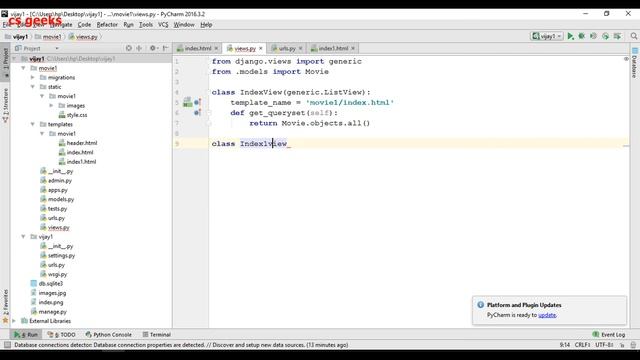Screen dimensions: 640x360
Task: Open Project panel settings gear icon
Action: (153, 48)
